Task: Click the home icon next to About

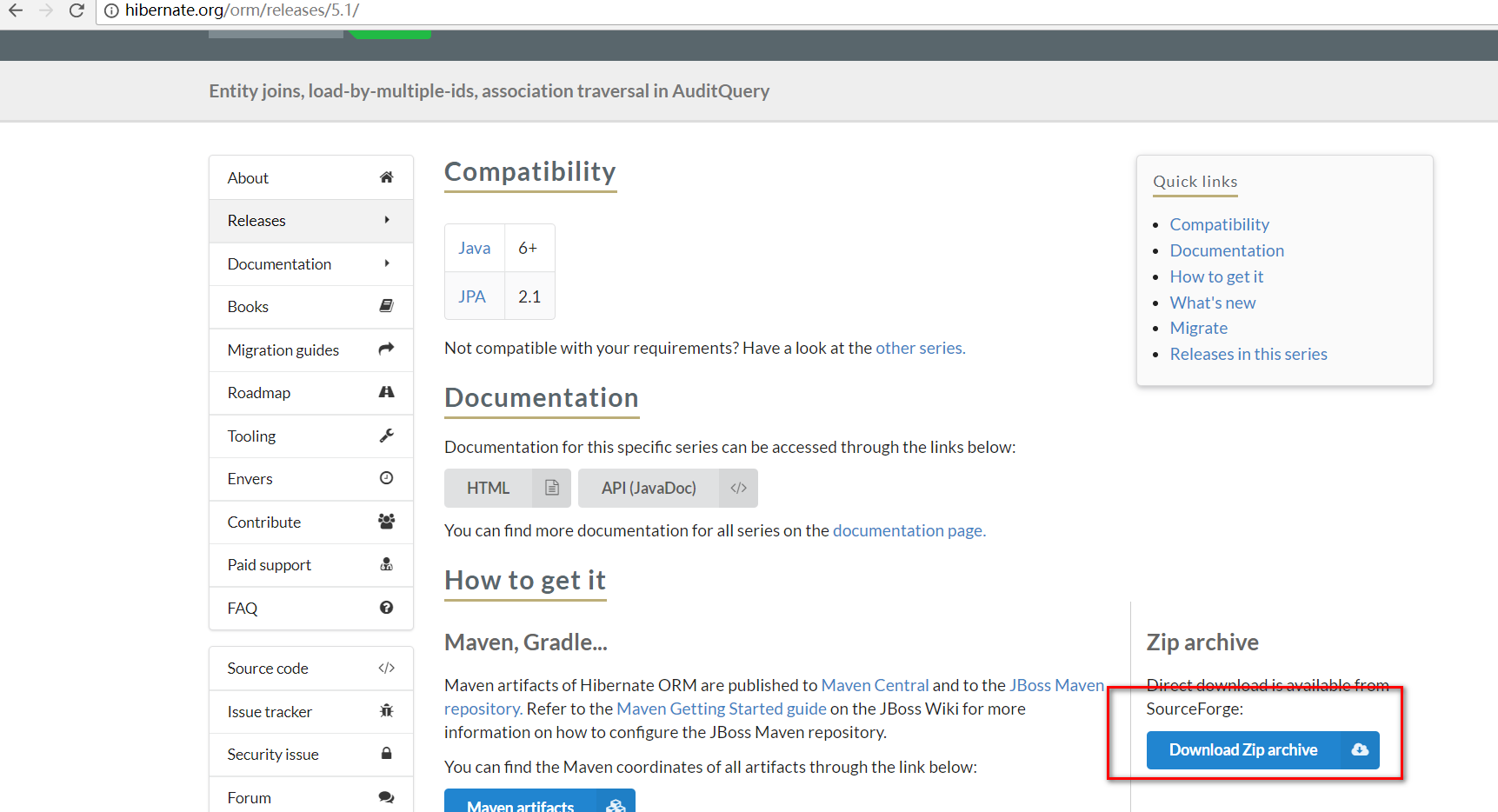Action: [x=387, y=177]
